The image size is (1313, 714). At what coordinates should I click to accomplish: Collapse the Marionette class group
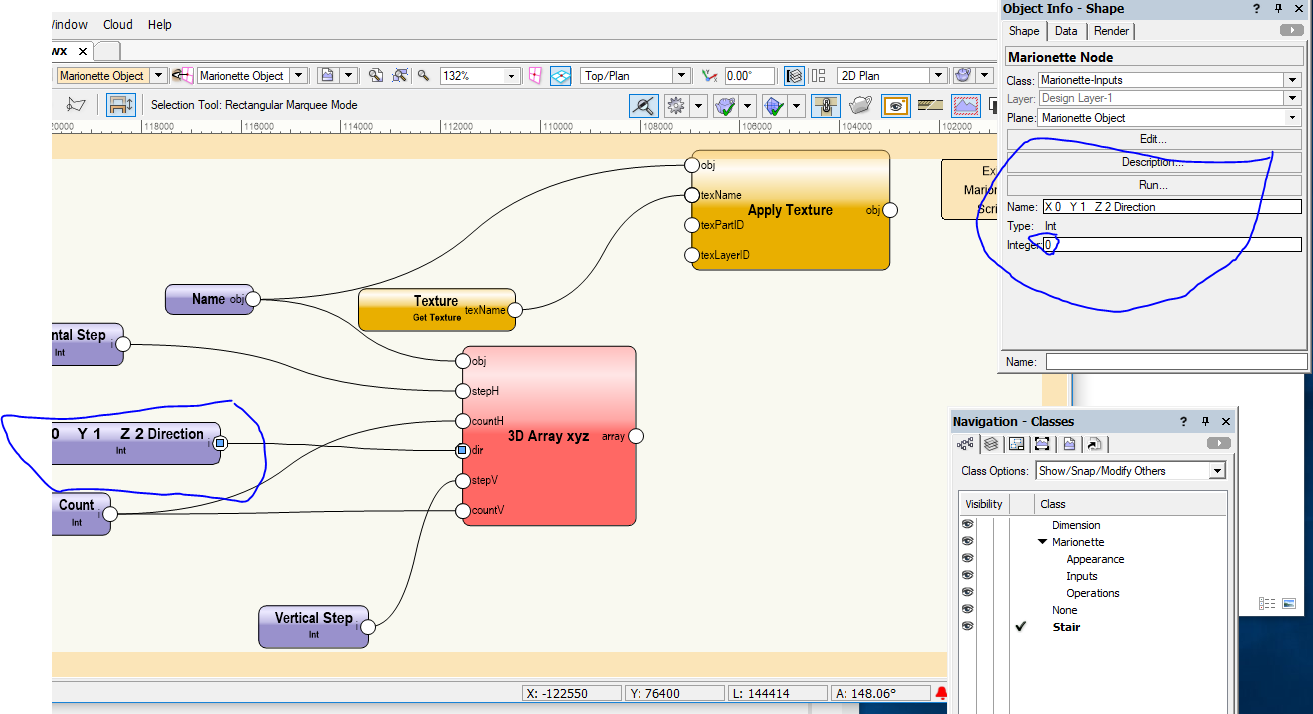[x=1043, y=542]
